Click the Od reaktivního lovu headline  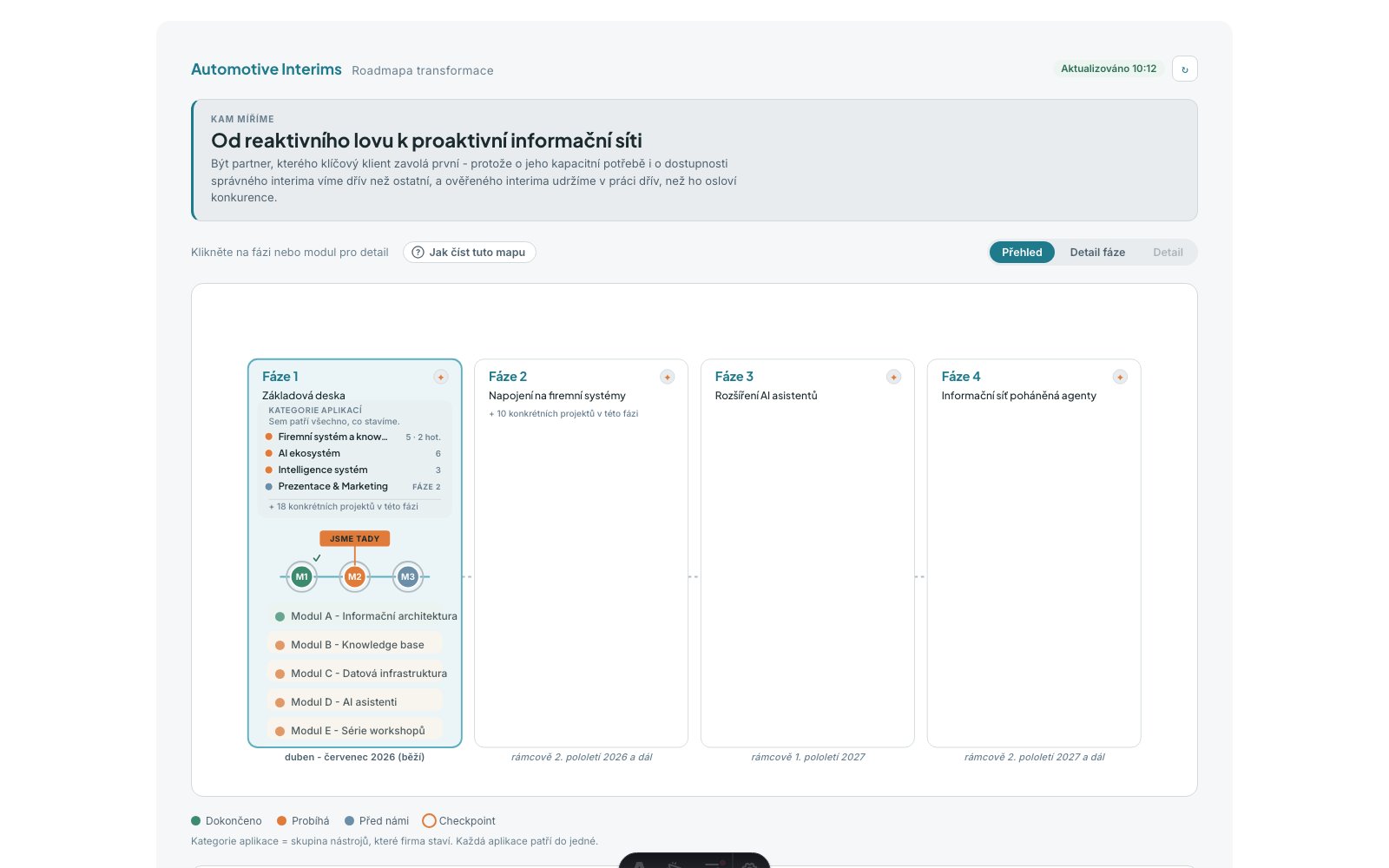[426, 141]
